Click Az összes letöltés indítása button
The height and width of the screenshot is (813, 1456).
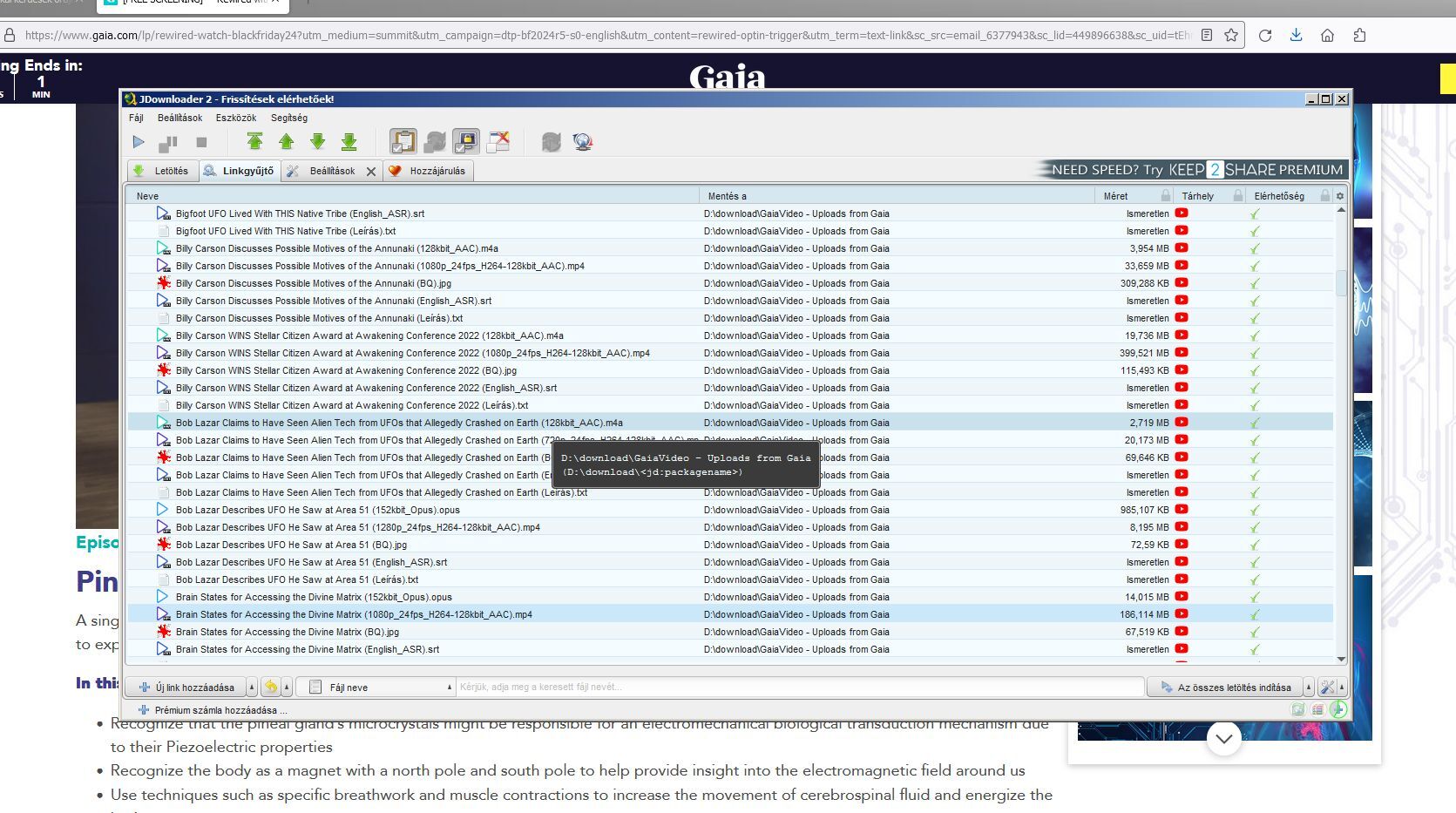(1224, 688)
